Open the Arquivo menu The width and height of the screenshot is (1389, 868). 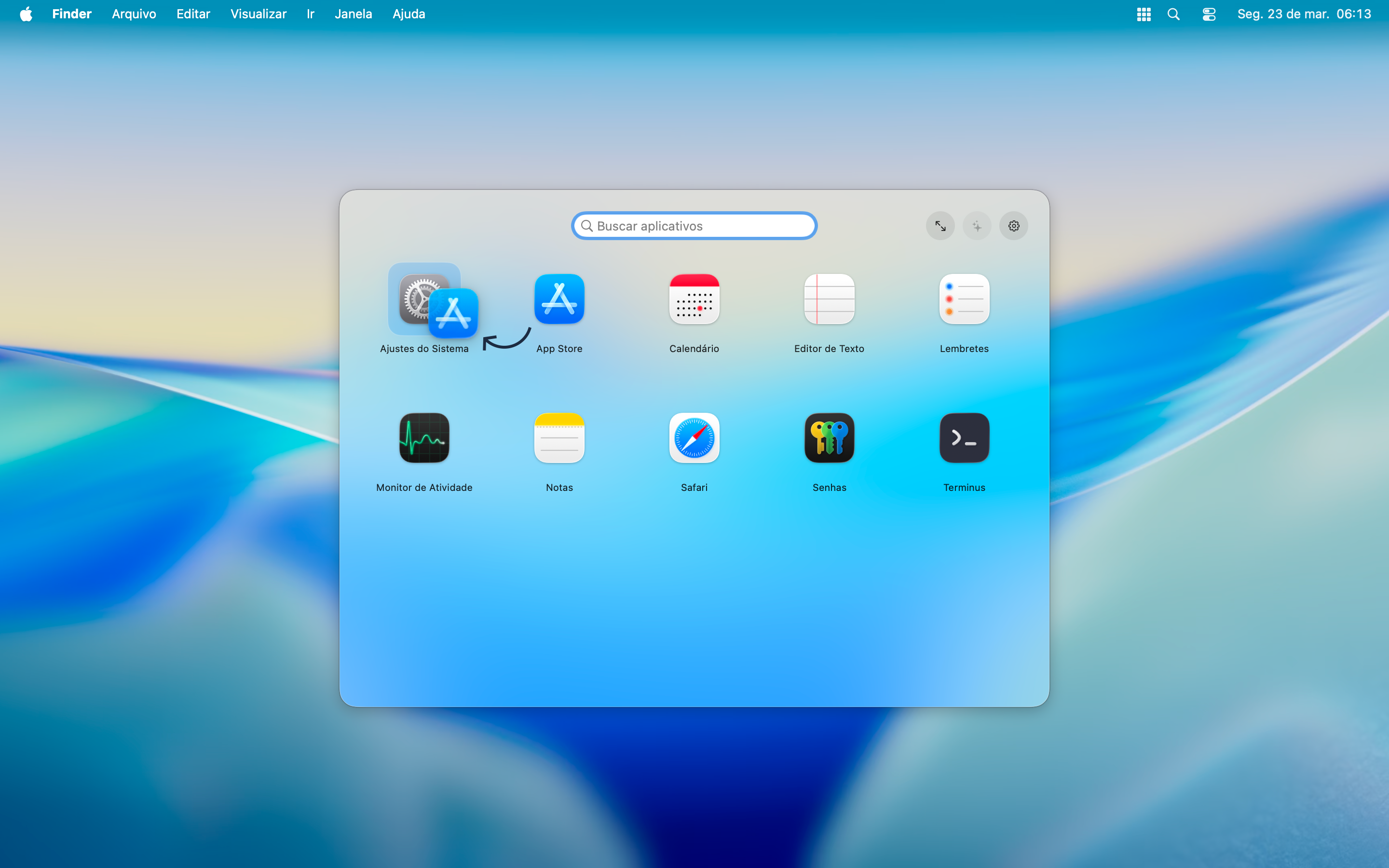point(133,14)
